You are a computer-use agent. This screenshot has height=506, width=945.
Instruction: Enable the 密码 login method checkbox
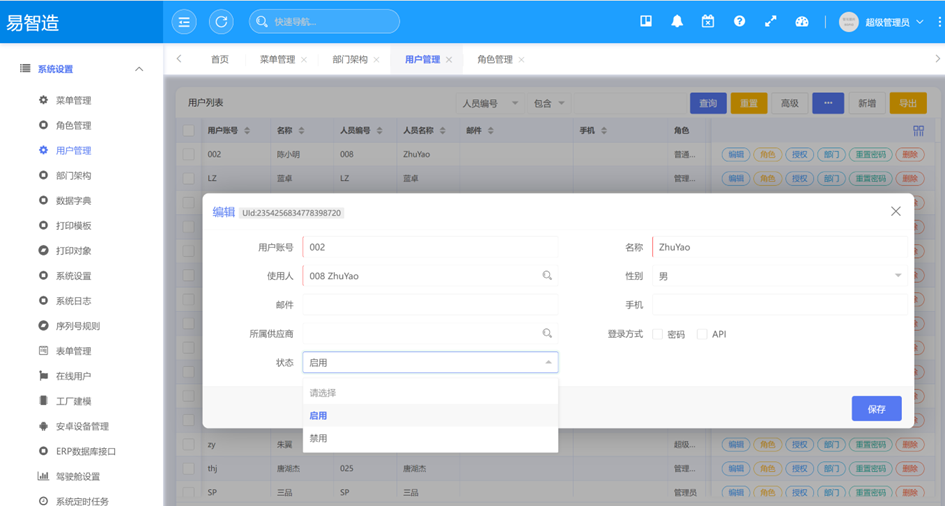tap(658, 334)
